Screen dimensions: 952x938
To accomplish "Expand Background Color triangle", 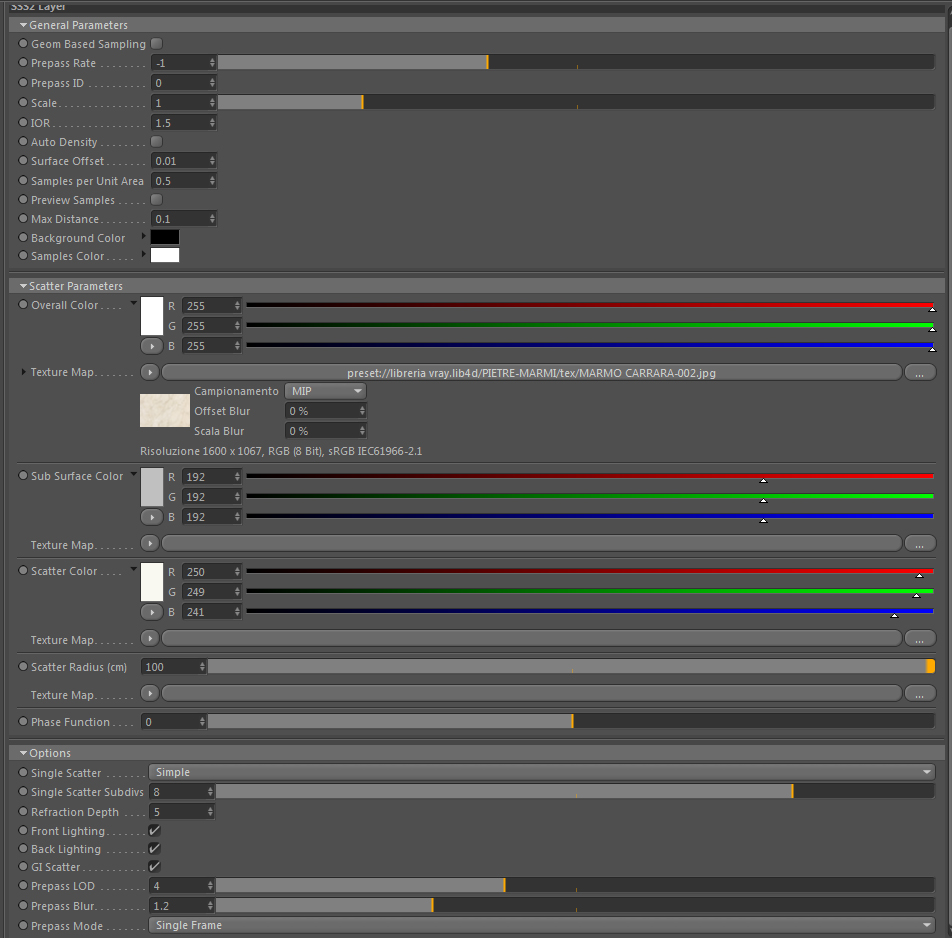I will [x=144, y=236].
